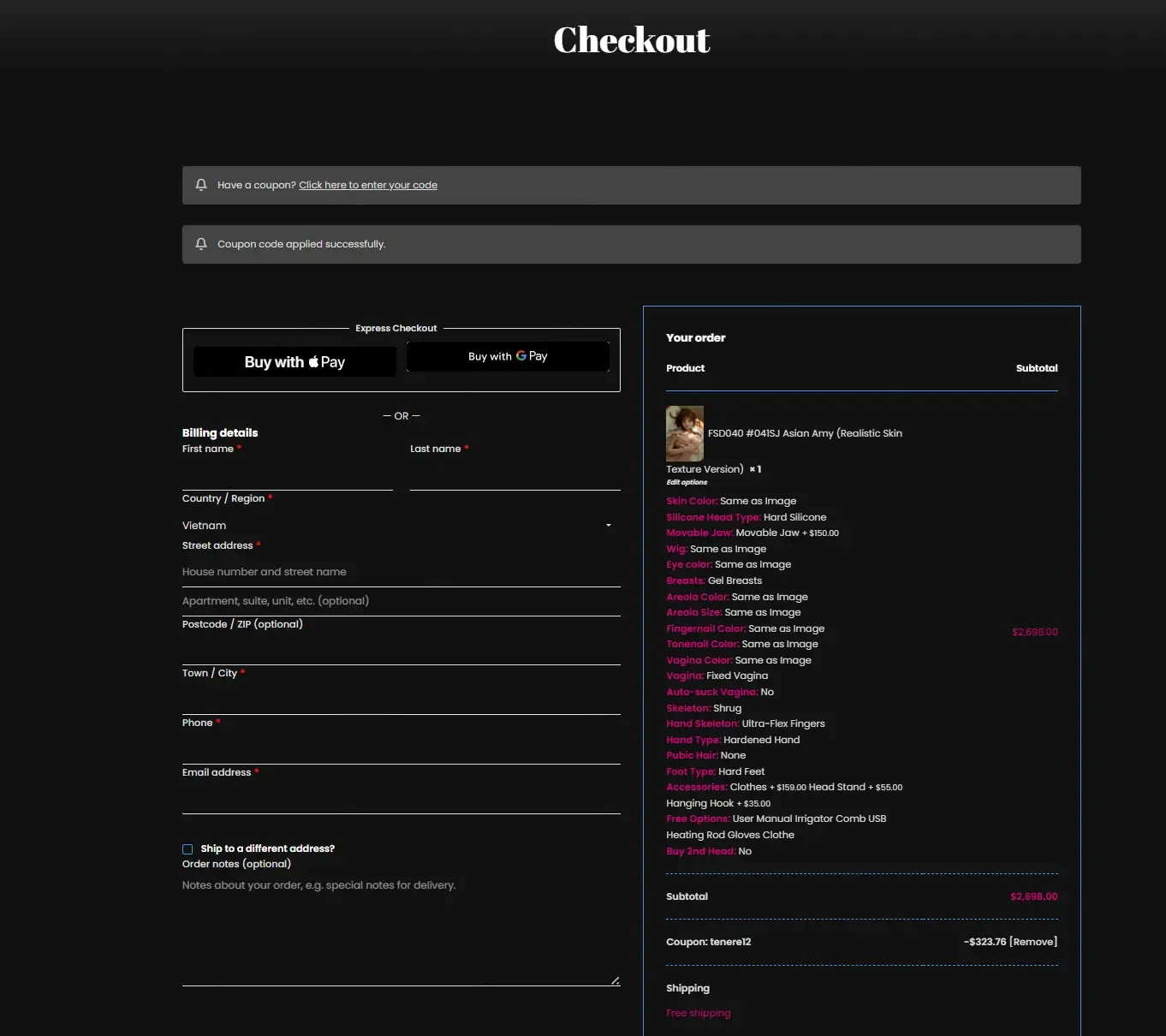Focus the Email address input field

[402, 799]
